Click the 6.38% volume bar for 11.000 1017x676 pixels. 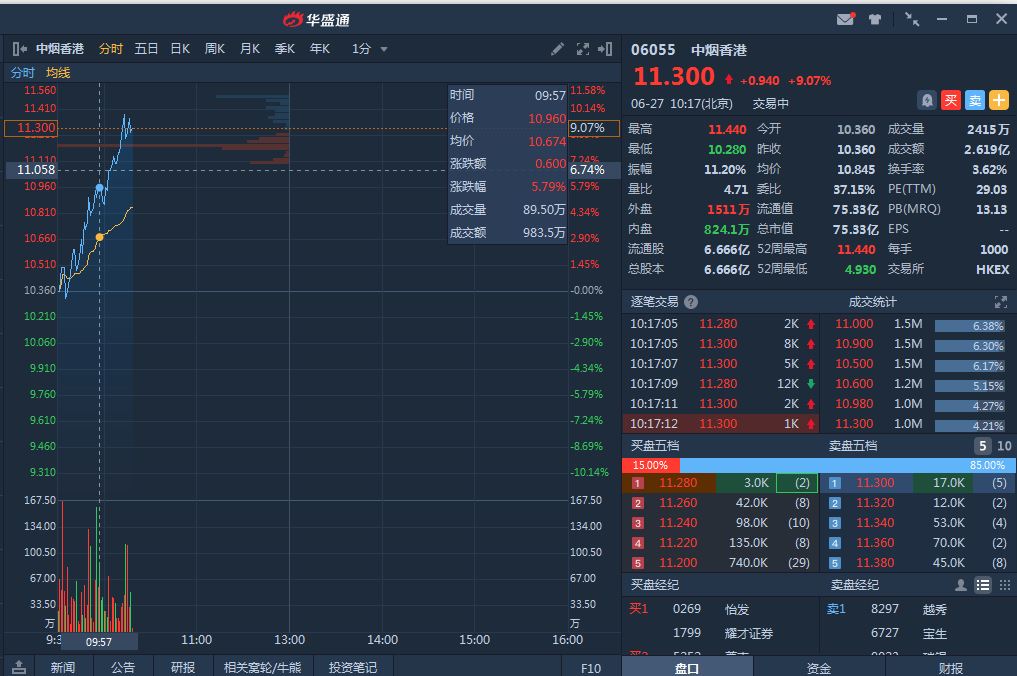970,326
